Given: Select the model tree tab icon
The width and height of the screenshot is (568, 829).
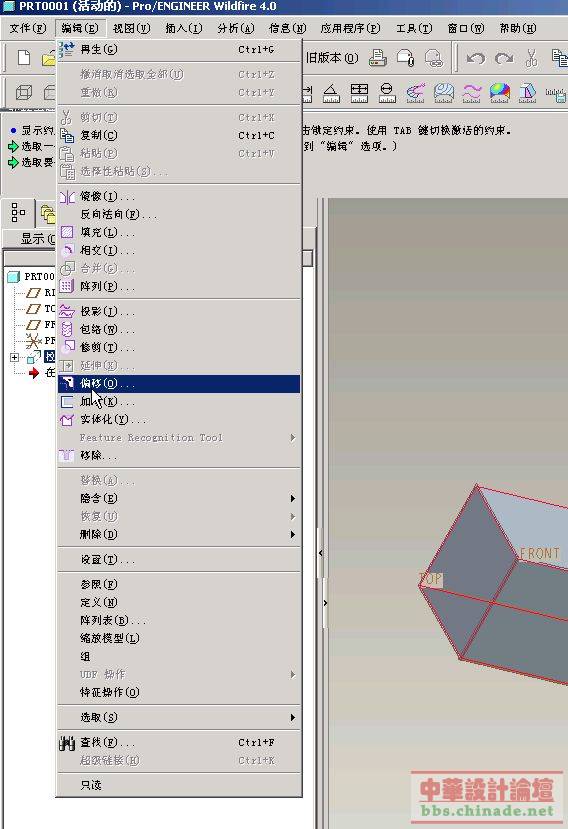Looking at the screenshot, I should click(18, 212).
